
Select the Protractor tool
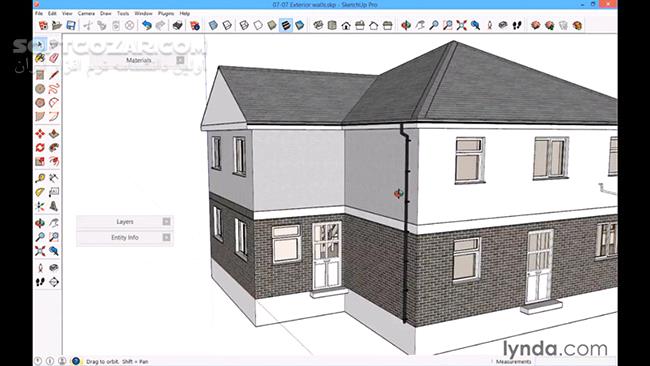point(40,192)
